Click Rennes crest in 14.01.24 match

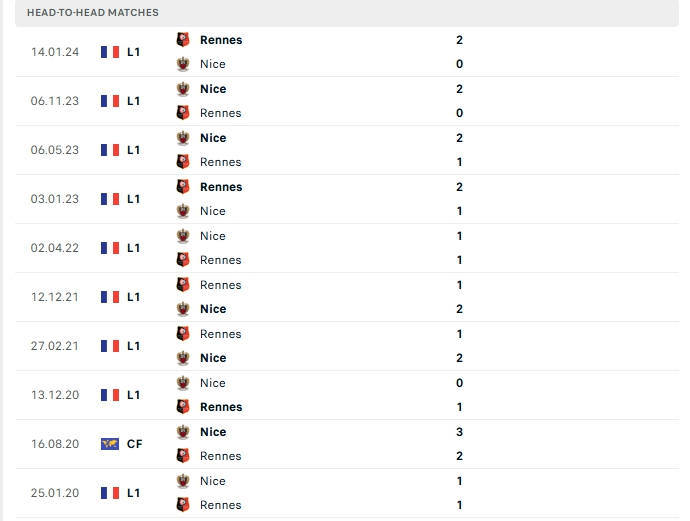click(x=182, y=40)
